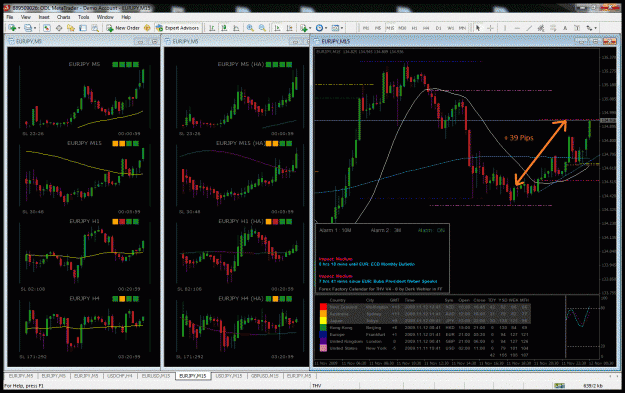The height and width of the screenshot is (393, 625).
Task: Select the Text Label tool
Action: [x=577, y=28]
